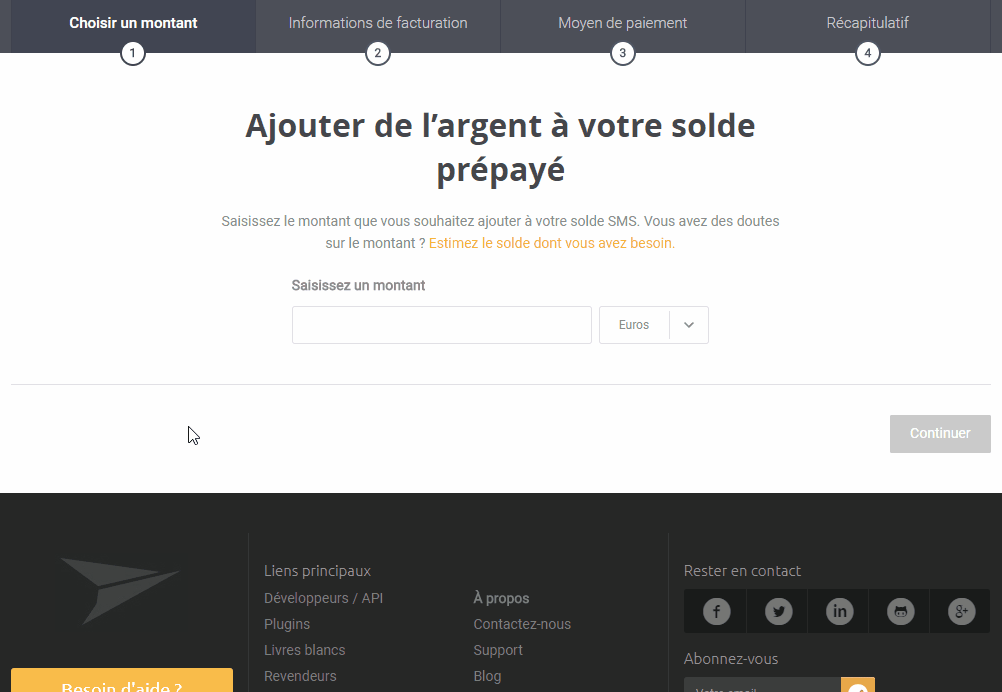1002x692 pixels.
Task: Click the paper plane logo in footer
Action: 120,591
